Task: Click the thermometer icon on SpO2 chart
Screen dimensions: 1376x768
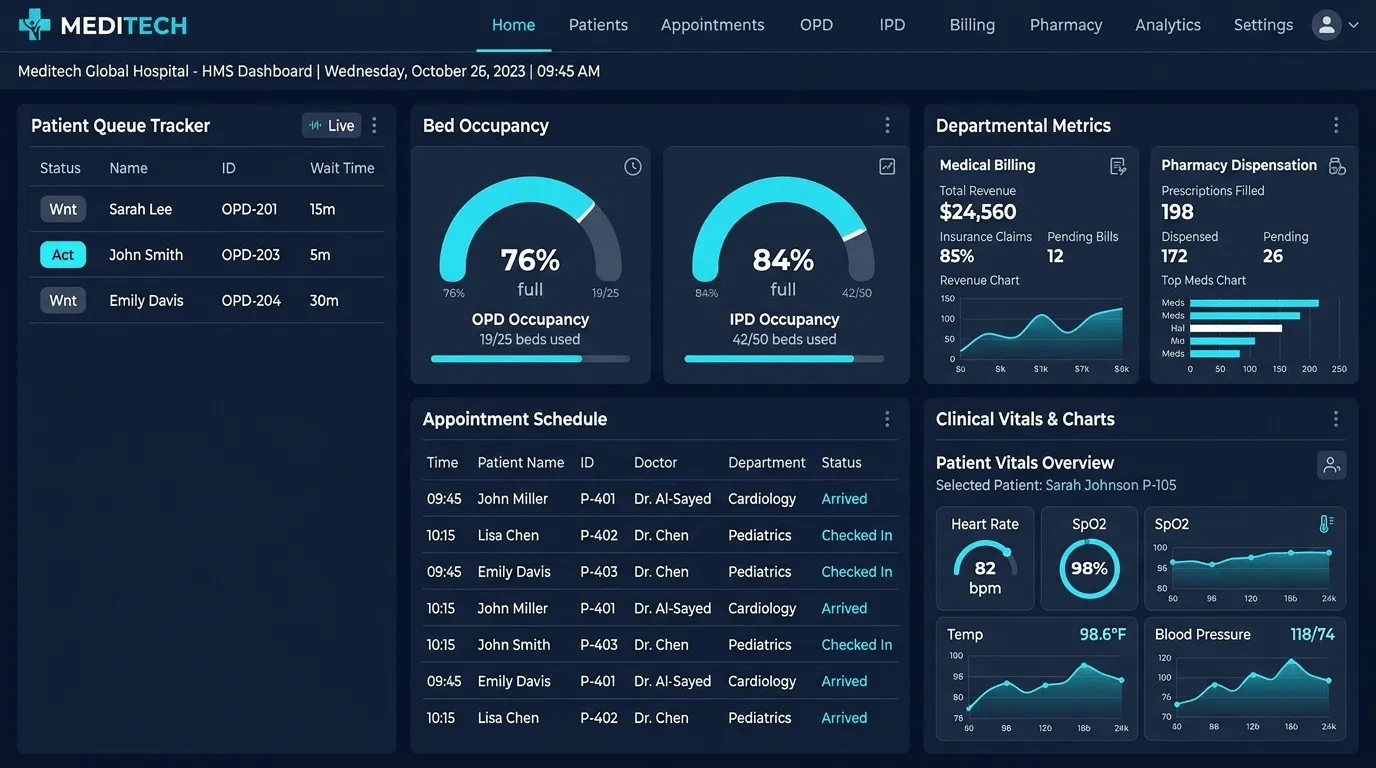Action: [1326, 524]
